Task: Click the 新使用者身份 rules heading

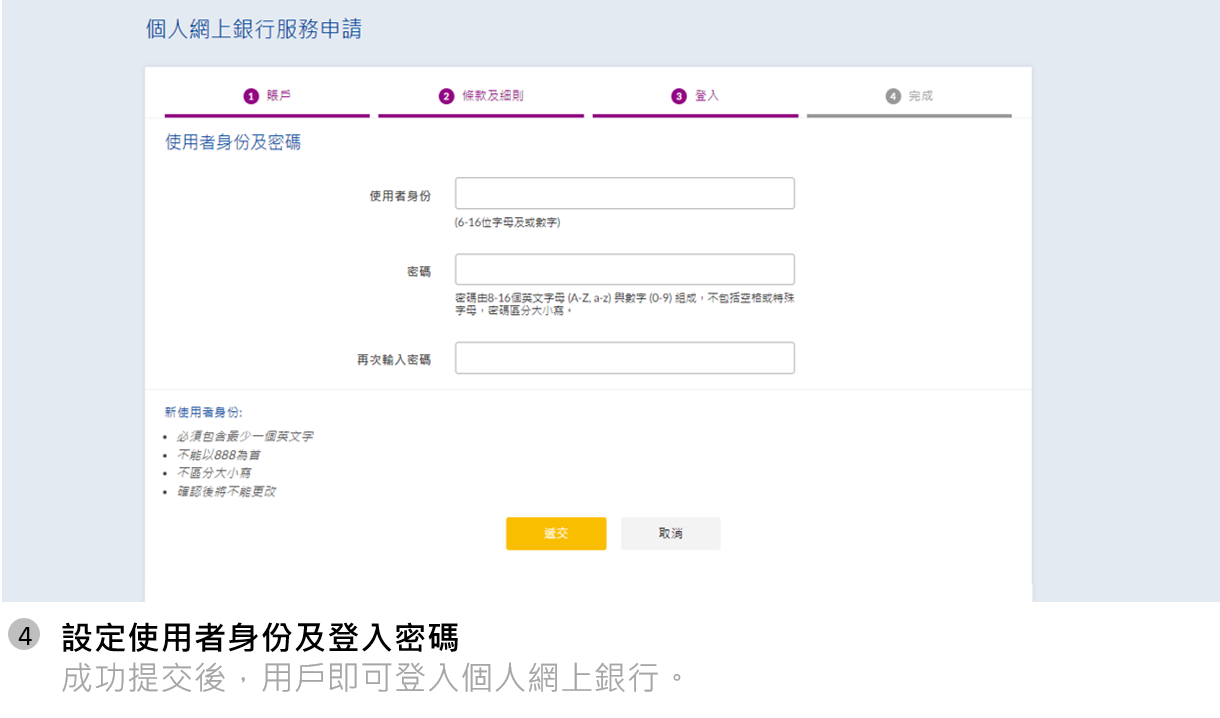Action: (204, 412)
